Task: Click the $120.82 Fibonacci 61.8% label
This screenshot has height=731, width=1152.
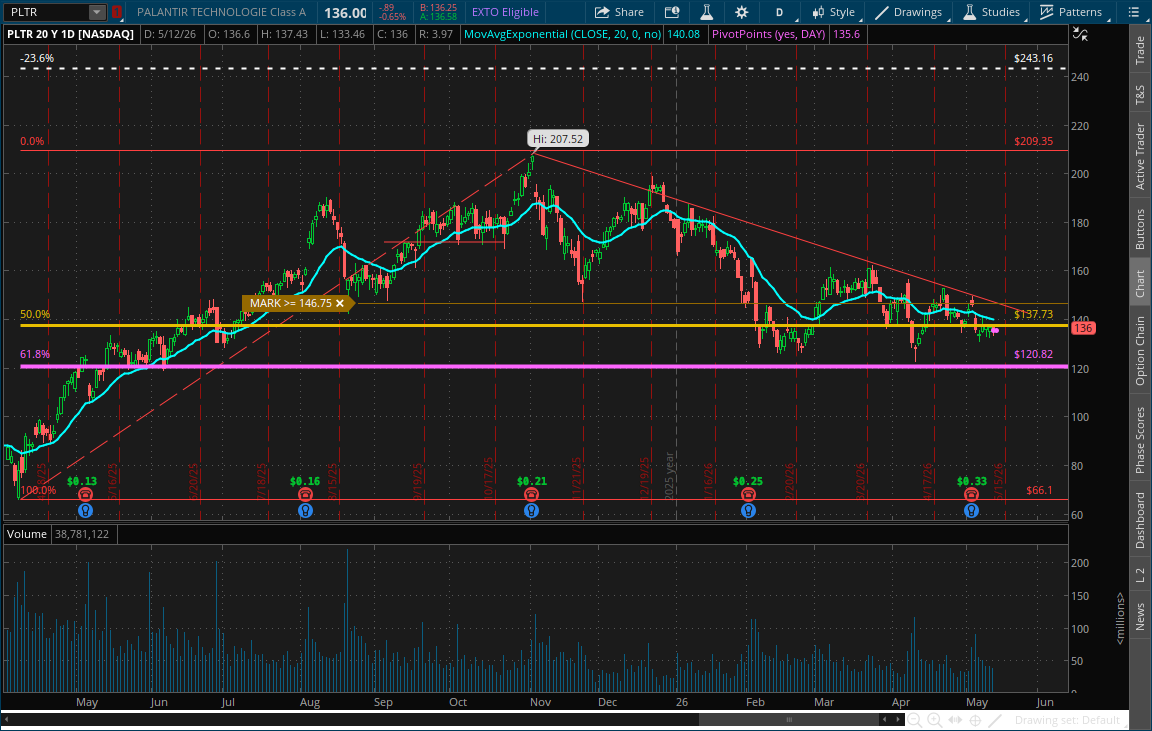Action: point(1033,354)
